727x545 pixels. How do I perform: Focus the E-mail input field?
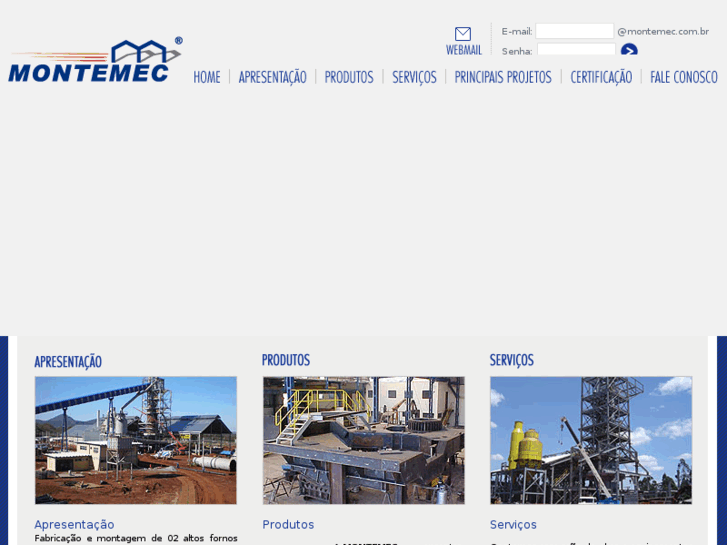(574, 31)
